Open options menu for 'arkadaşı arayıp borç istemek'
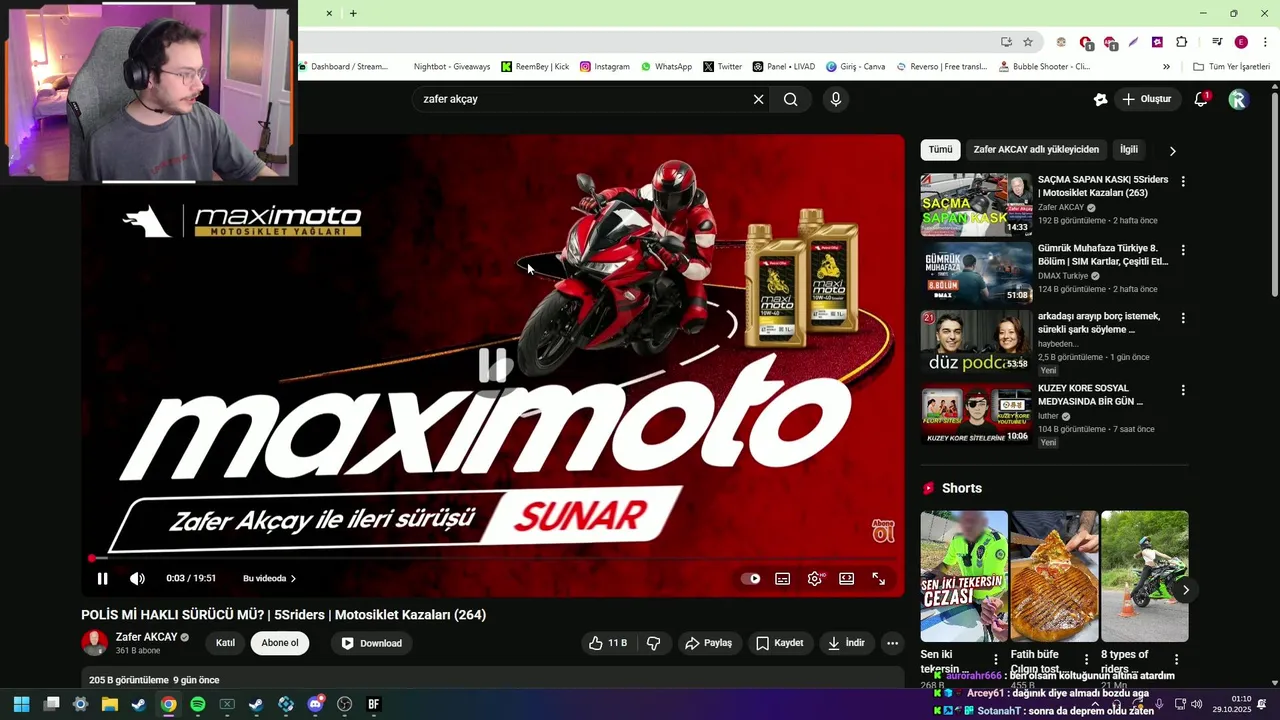This screenshot has width=1280, height=720. (x=1183, y=318)
